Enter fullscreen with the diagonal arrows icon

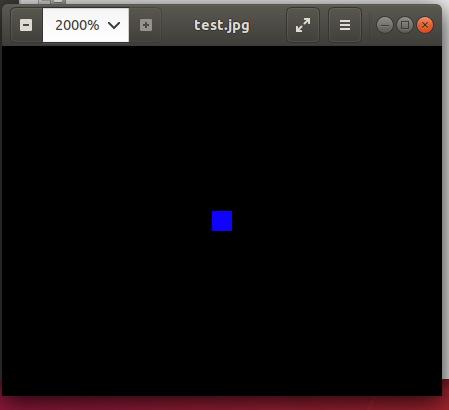tap(303, 25)
